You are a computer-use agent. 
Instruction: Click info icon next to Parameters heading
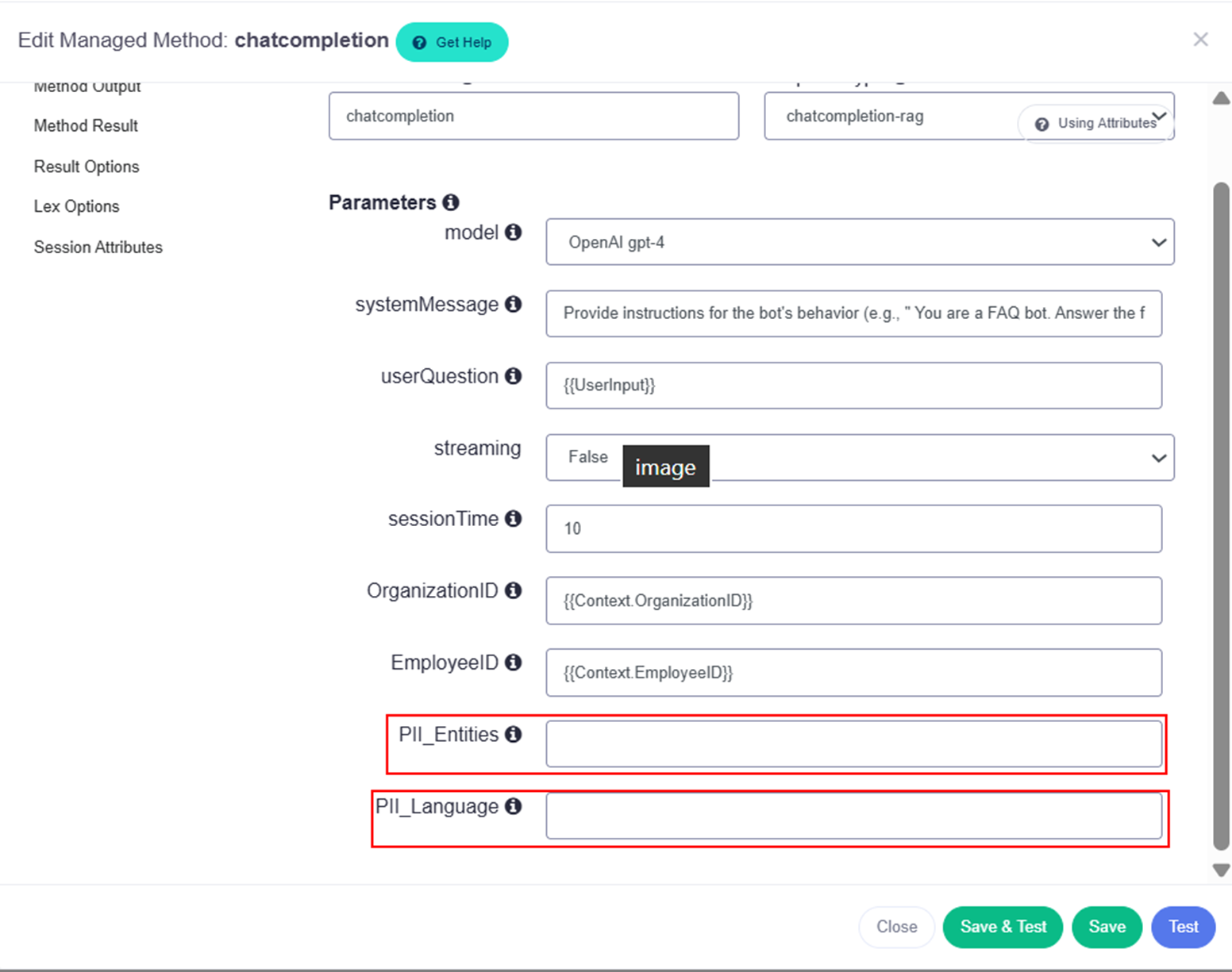tap(451, 202)
